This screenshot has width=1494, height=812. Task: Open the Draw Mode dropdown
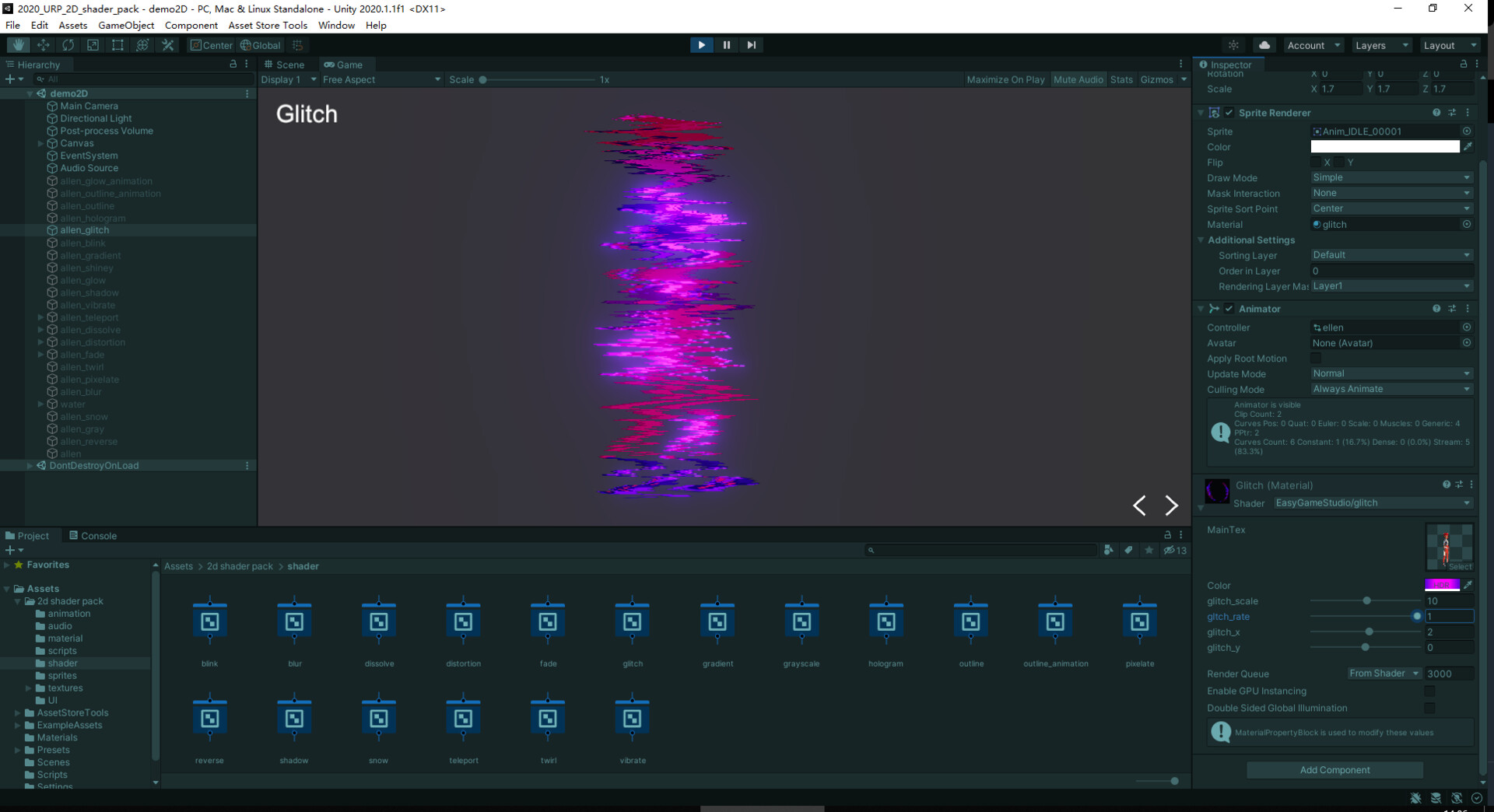click(1391, 178)
